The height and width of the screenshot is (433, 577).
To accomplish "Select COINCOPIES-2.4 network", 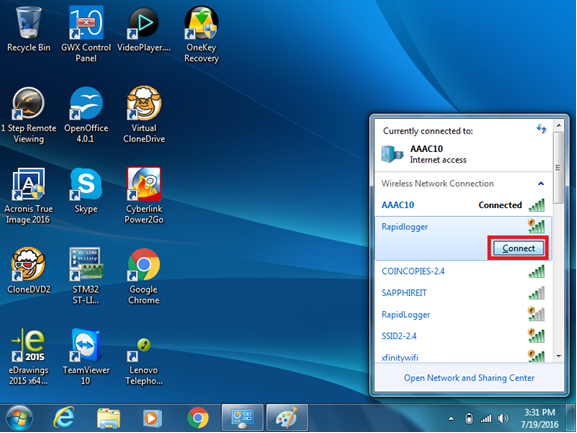I will [463, 271].
